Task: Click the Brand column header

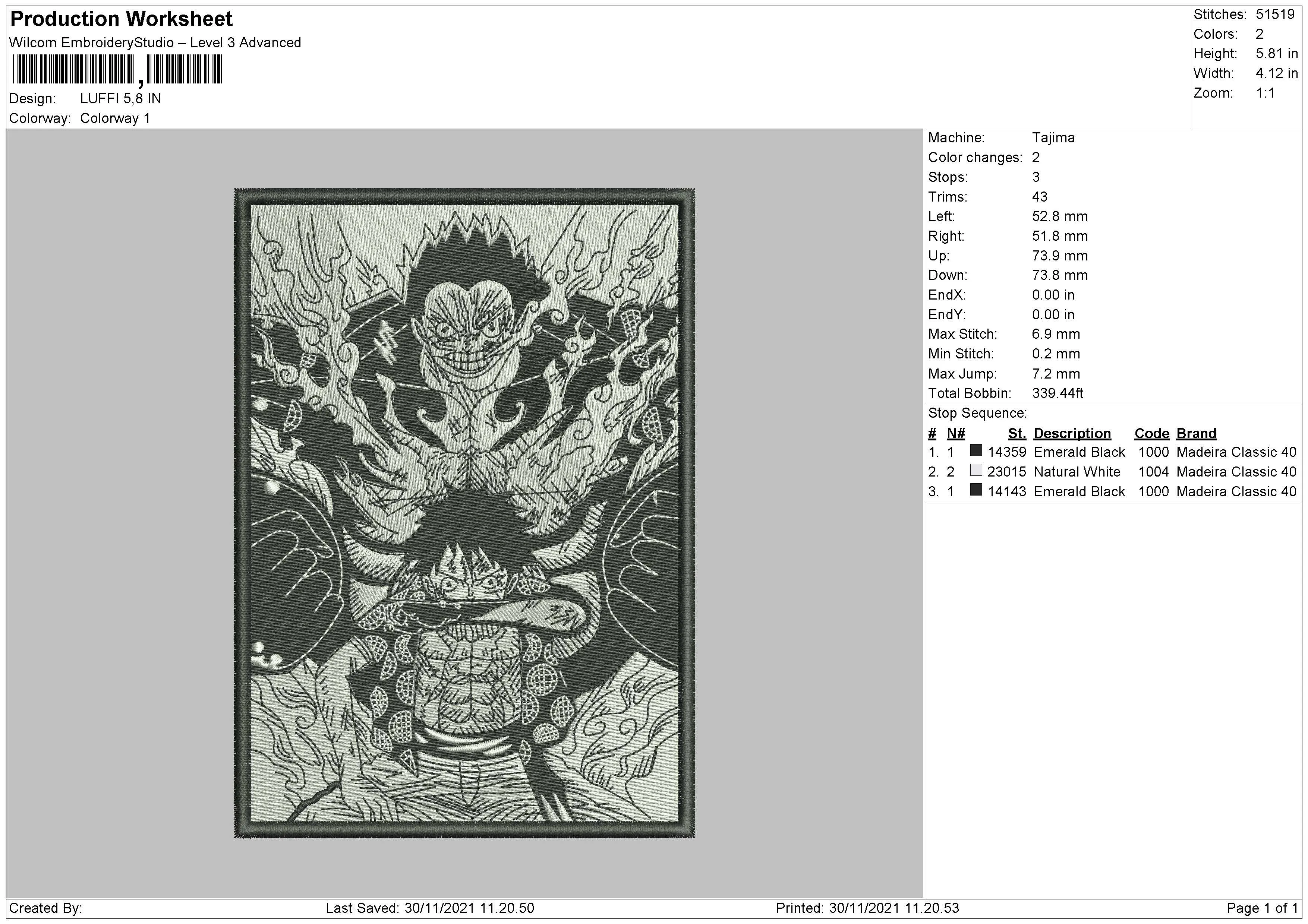Action: (x=1196, y=434)
